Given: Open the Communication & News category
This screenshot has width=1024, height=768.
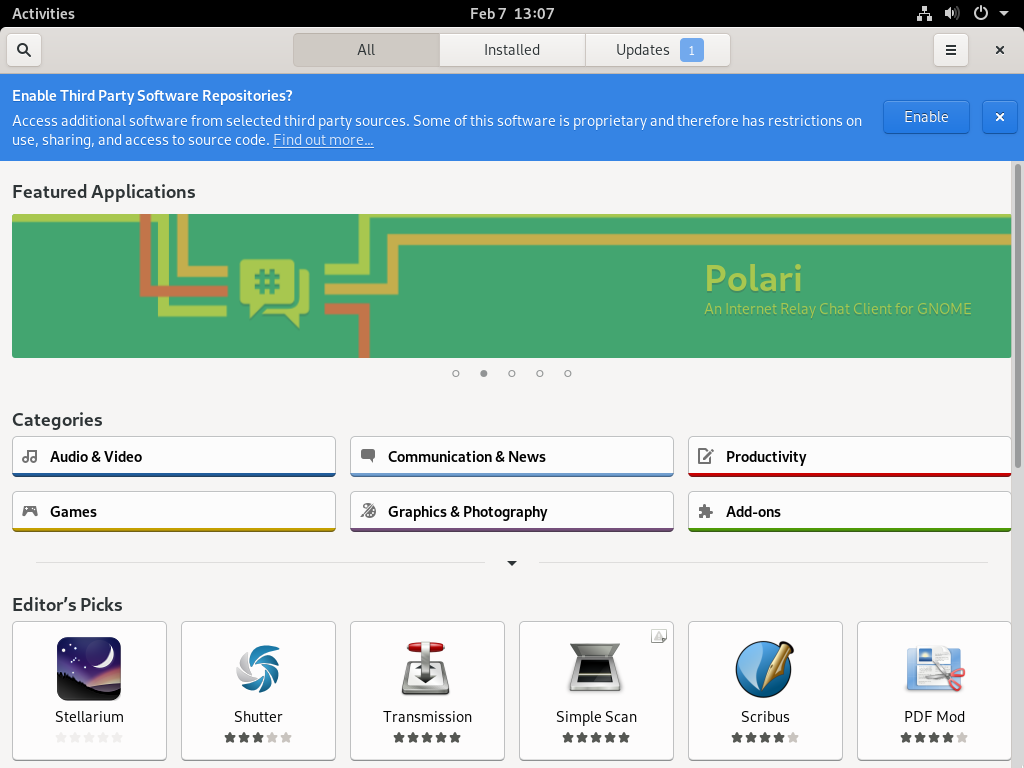Looking at the screenshot, I should pos(512,456).
